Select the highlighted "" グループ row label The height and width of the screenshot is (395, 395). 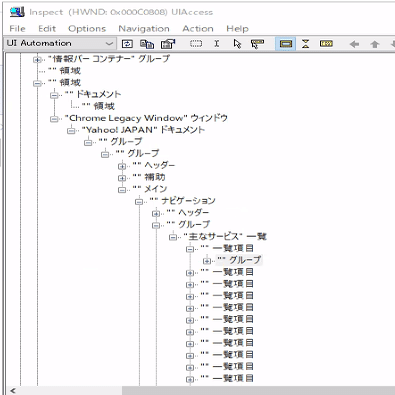239,260
